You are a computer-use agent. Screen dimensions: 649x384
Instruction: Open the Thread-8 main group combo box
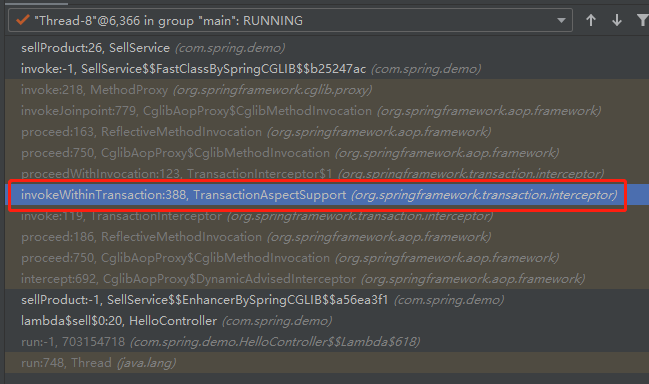pos(290,20)
